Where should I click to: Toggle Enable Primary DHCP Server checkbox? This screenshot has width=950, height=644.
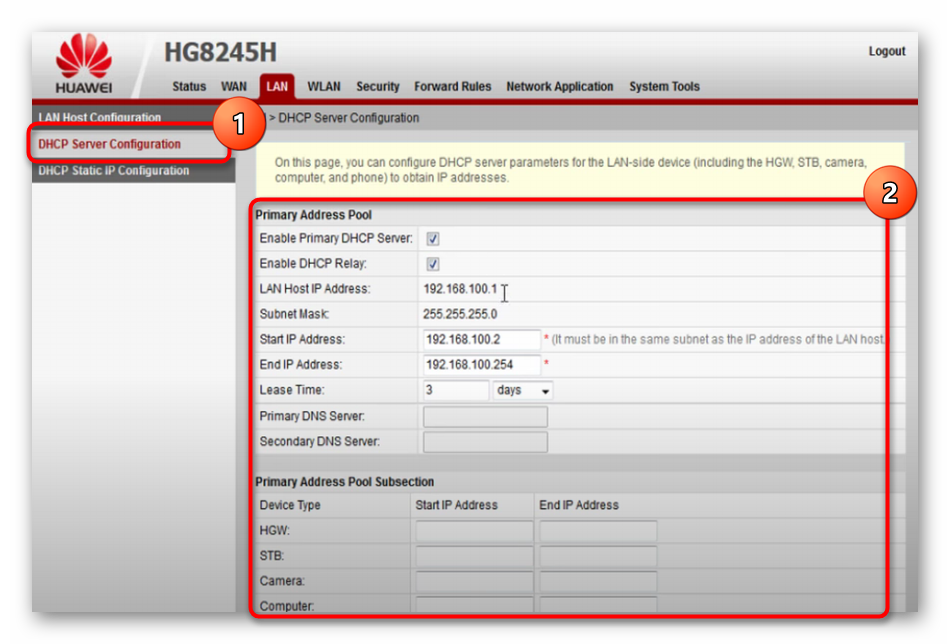433,239
